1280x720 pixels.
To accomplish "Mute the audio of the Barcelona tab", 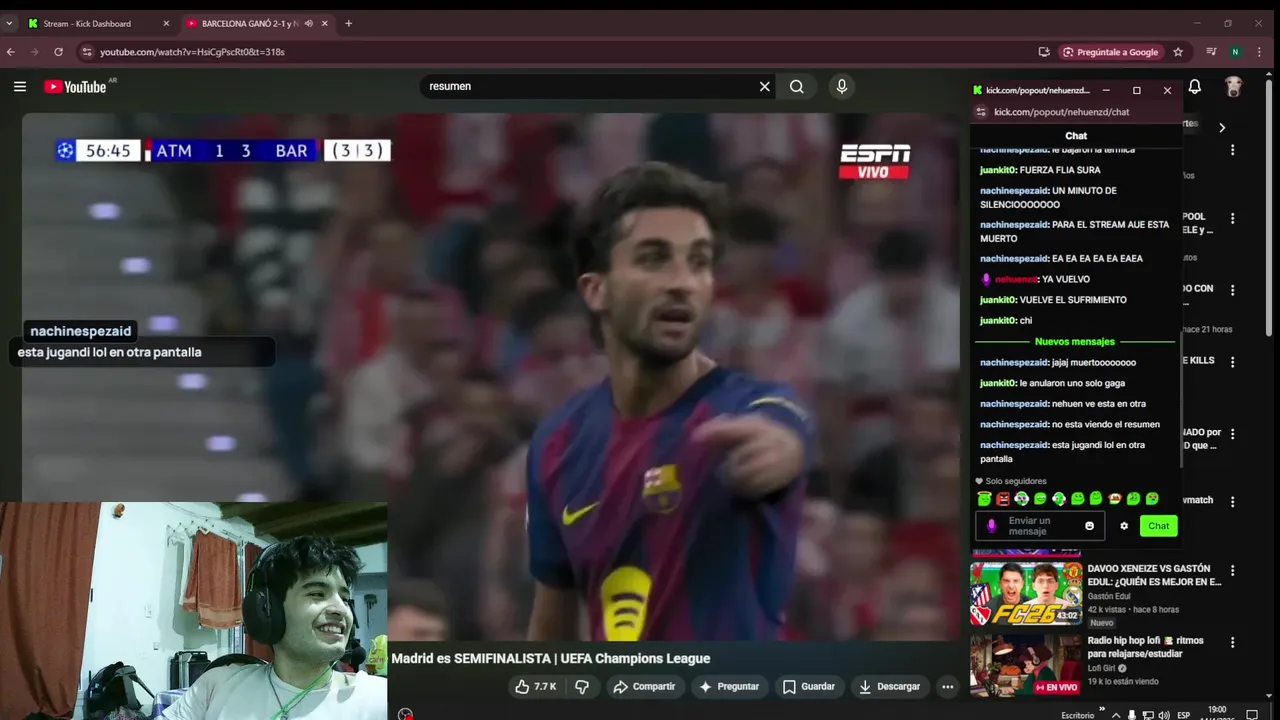I will pyautogui.click(x=309, y=23).
